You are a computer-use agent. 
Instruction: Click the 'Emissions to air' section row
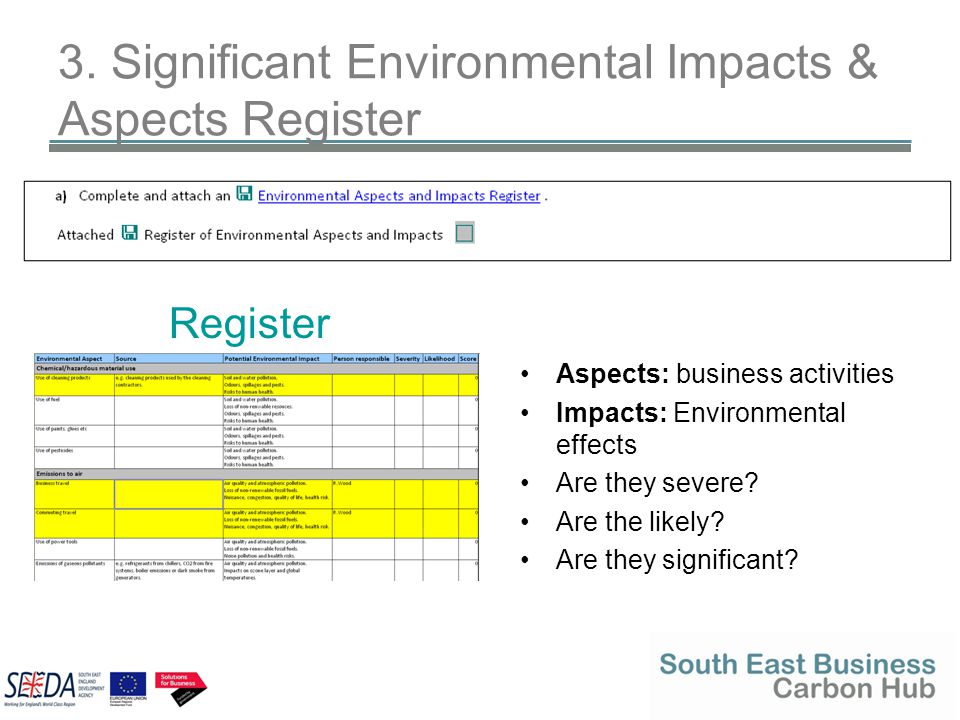[256, 474]
